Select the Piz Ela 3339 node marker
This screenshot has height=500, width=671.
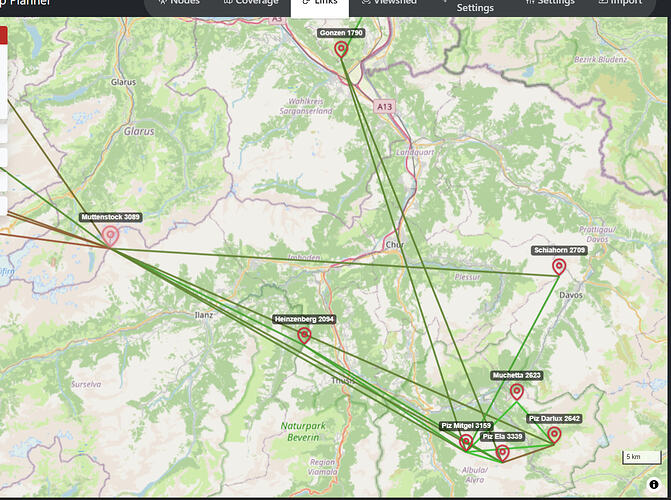[502, 453]
